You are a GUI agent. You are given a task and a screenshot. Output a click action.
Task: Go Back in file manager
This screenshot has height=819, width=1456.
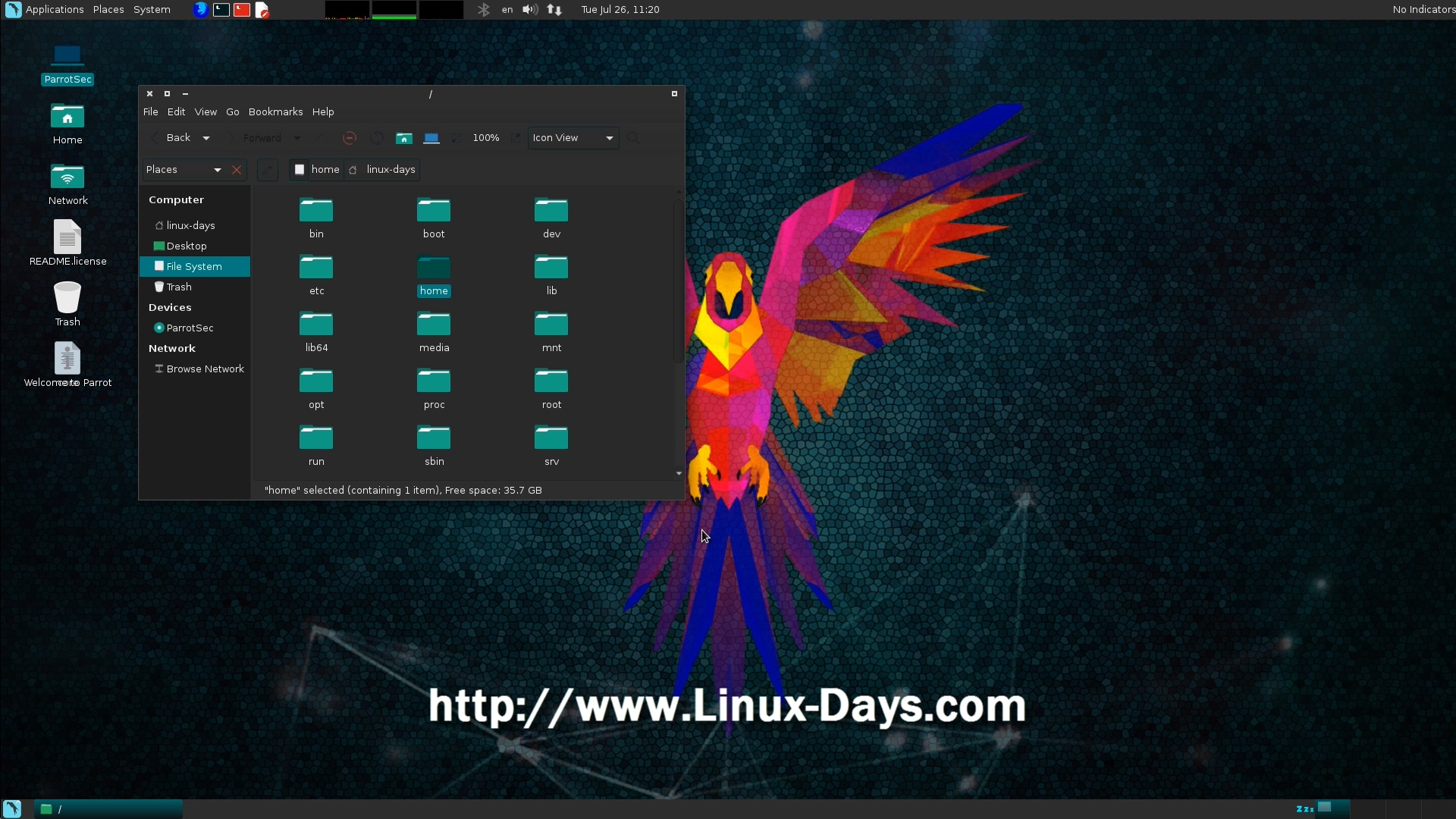point(171,138)
